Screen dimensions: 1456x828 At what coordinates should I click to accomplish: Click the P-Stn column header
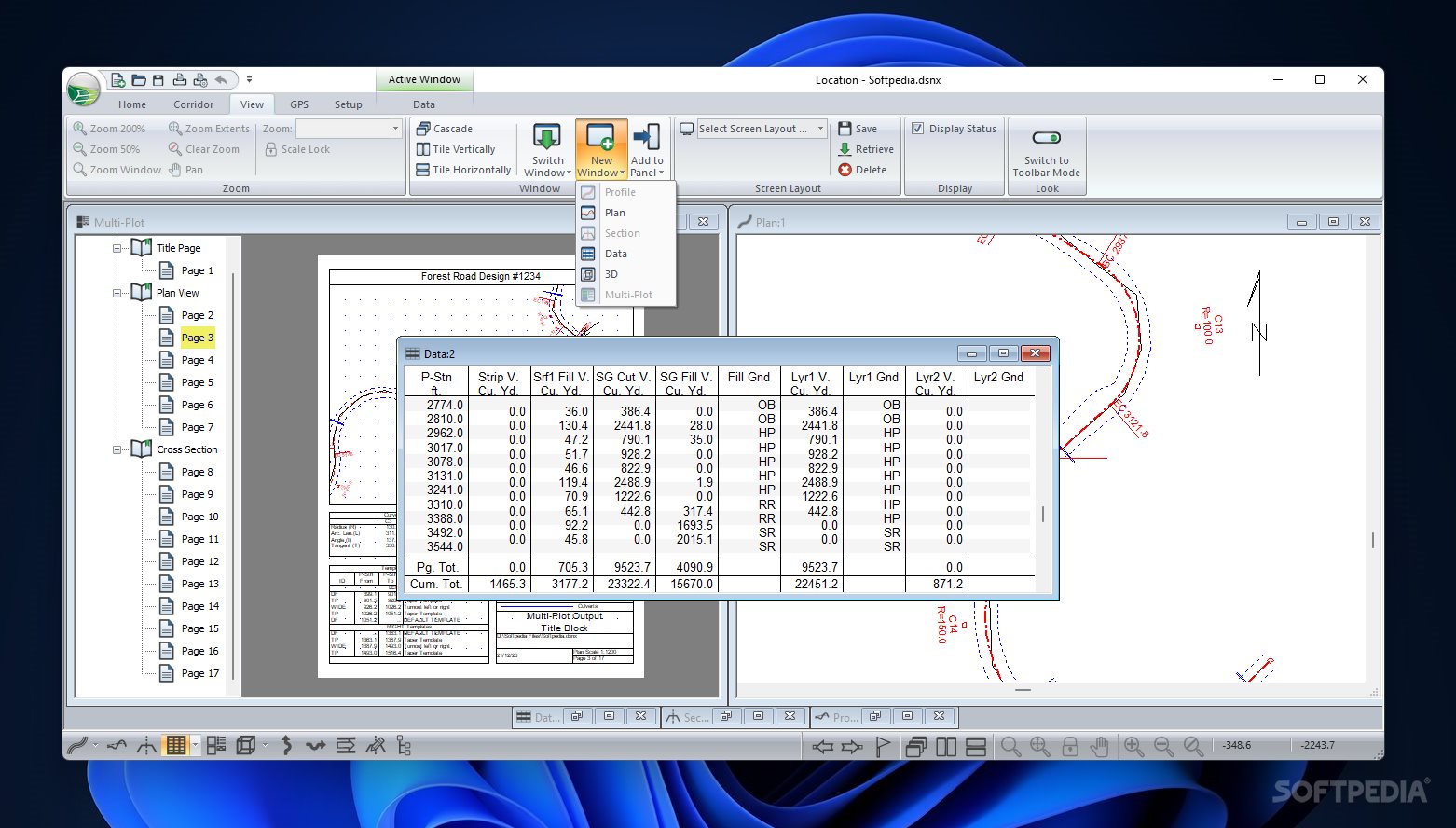[x=436, y=382]
